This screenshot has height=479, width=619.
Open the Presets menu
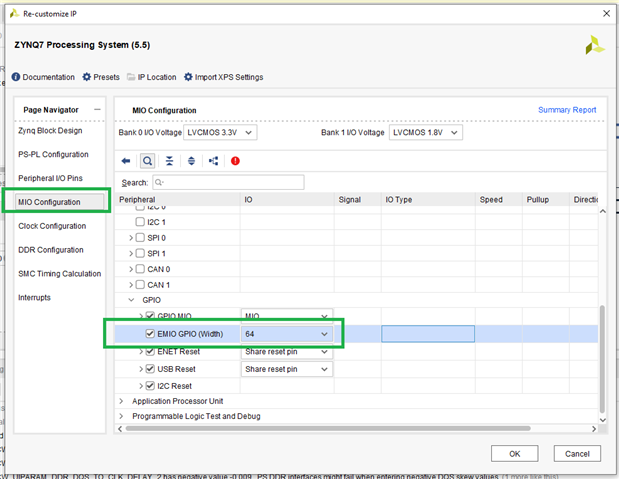pyautogui.click(x=100, y=77)
